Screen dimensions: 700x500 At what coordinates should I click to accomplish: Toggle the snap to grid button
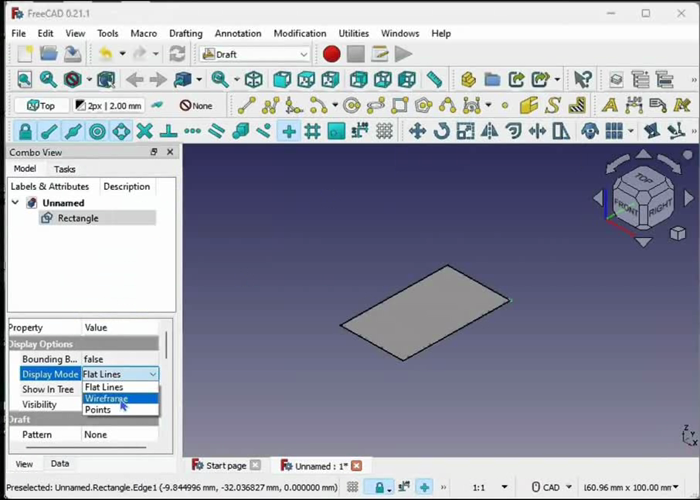(312, 131)
